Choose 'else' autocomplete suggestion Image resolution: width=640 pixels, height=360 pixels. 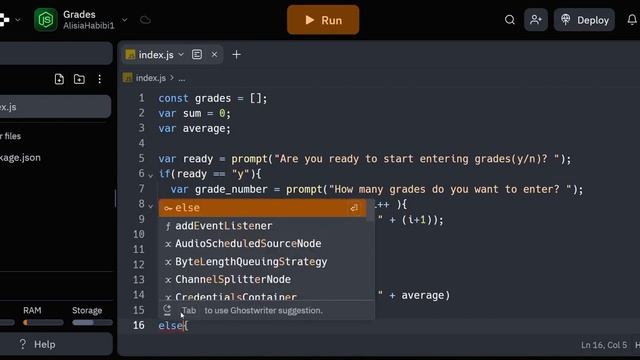click(x=262, y=208)
